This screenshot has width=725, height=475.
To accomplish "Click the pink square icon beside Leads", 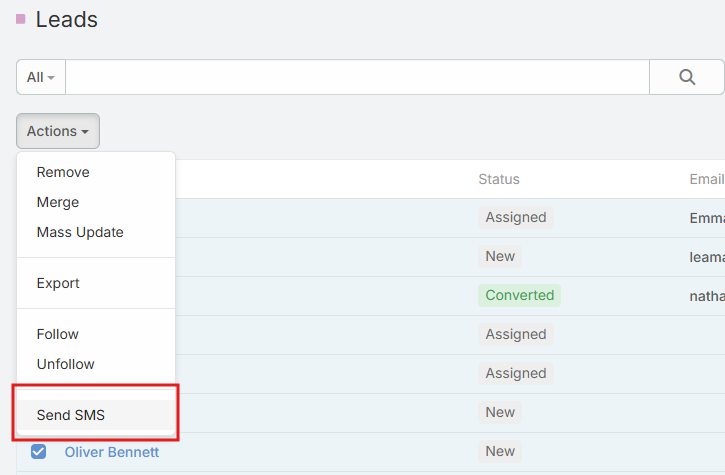I will coord(21,19).
